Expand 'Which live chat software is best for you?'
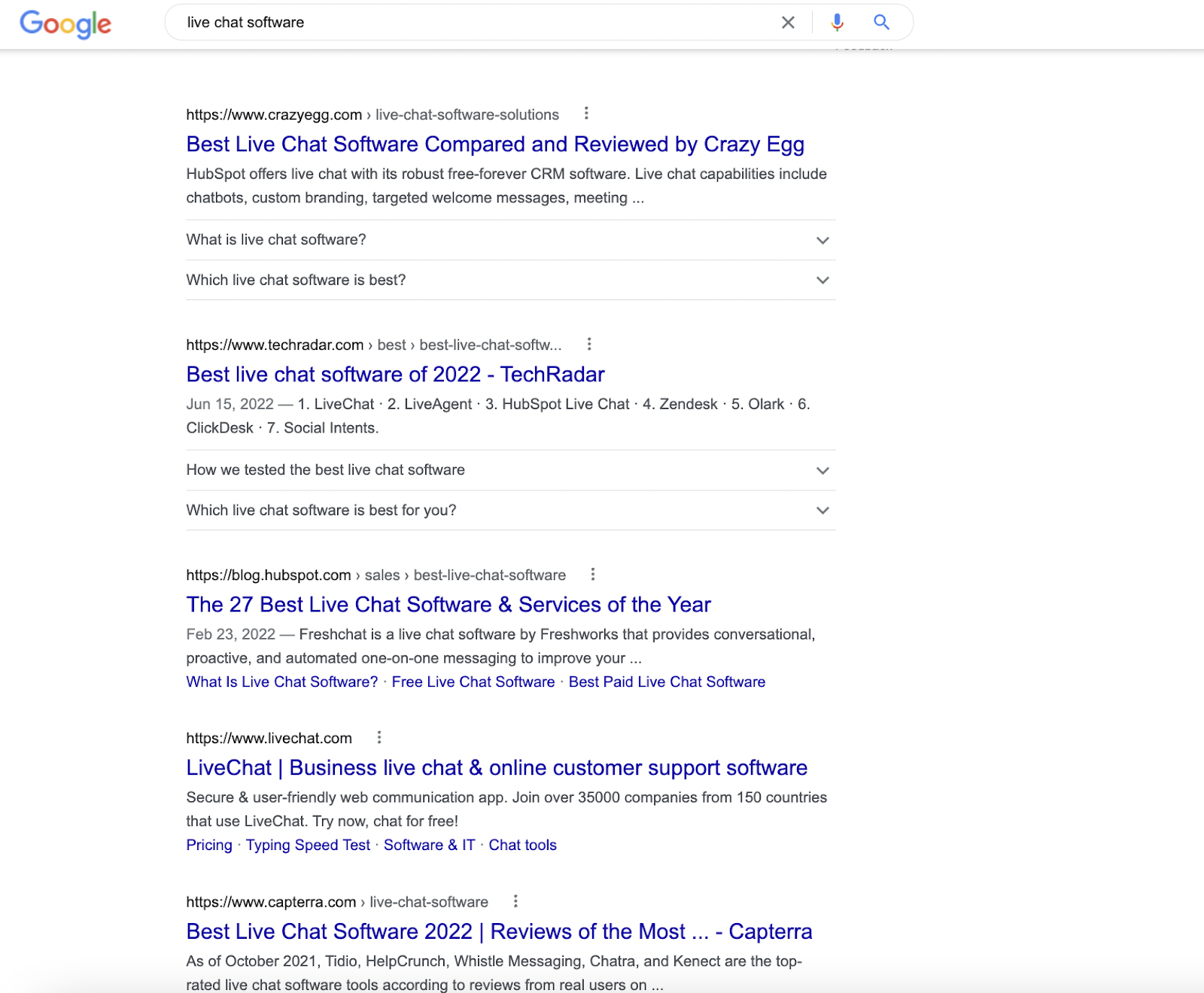This screenshot has width=1204, height=993. (x=511, y=510)
